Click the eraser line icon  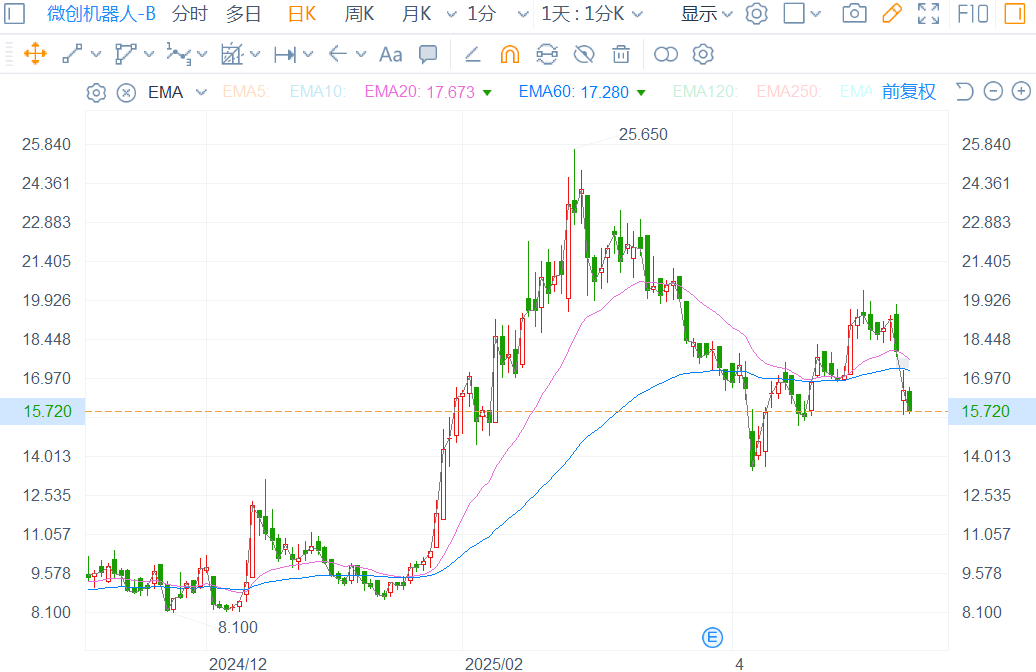point(472,54)
